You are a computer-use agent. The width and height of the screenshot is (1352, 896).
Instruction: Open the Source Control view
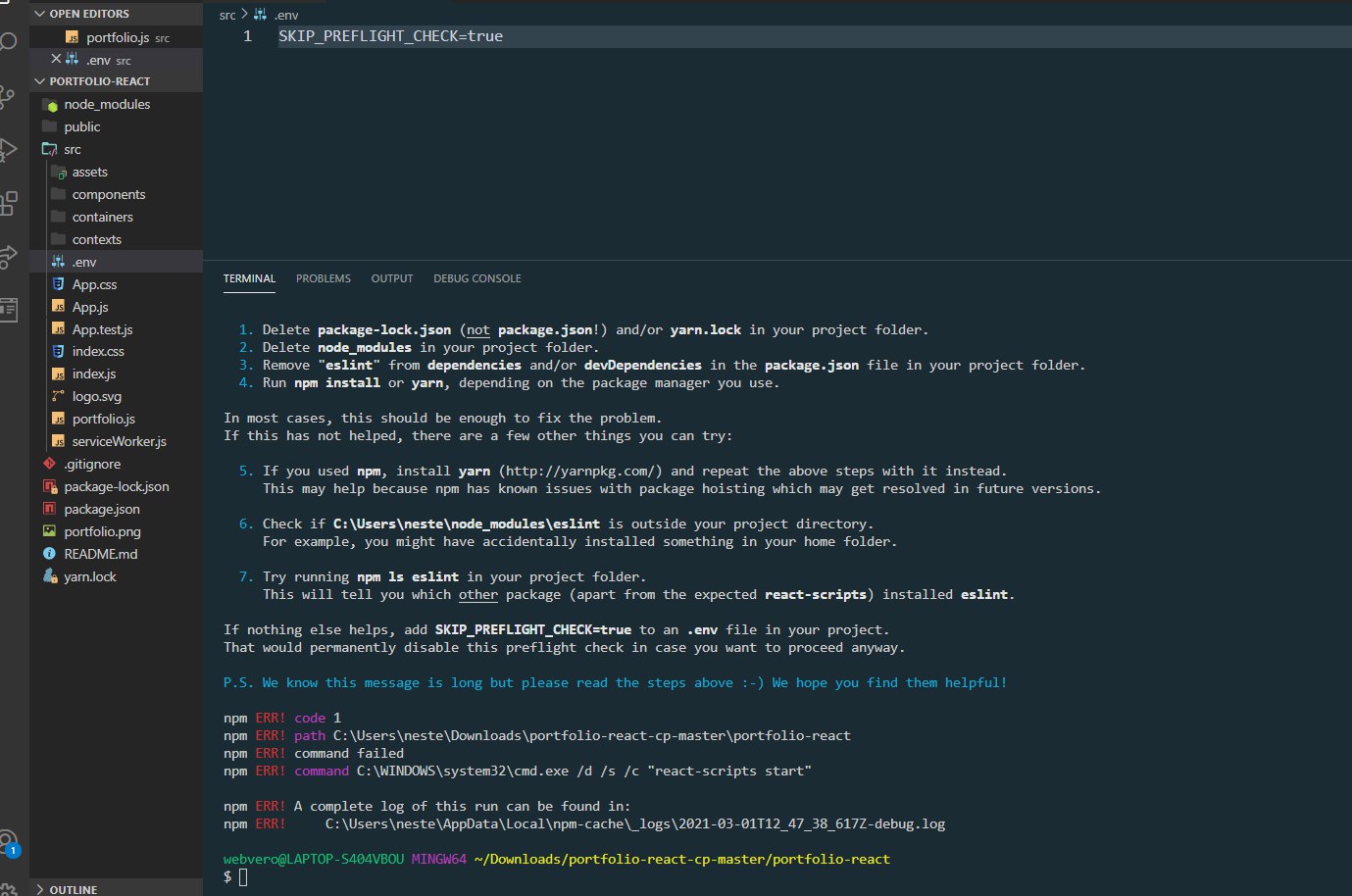pyautogui.click(x=7, y=96)
